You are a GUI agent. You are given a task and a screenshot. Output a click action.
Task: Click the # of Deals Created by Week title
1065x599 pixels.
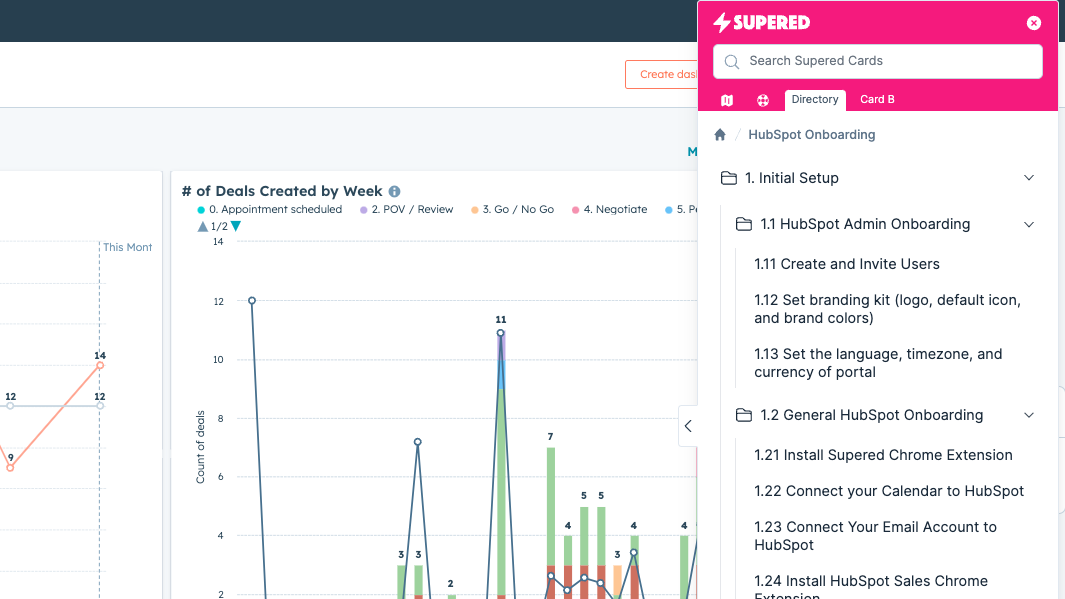[282, 192]
